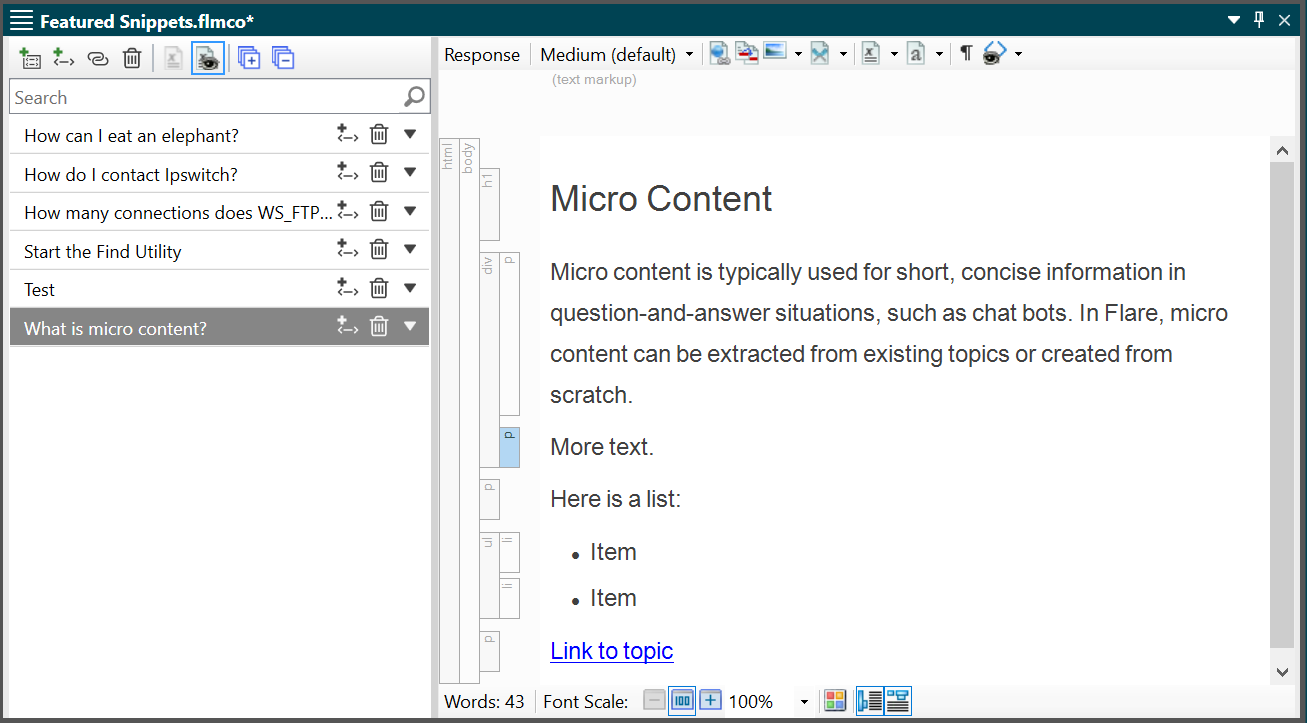Follow the 'Link to topic' hyperlink
1307x723 pixels.
tap(611, 650)
